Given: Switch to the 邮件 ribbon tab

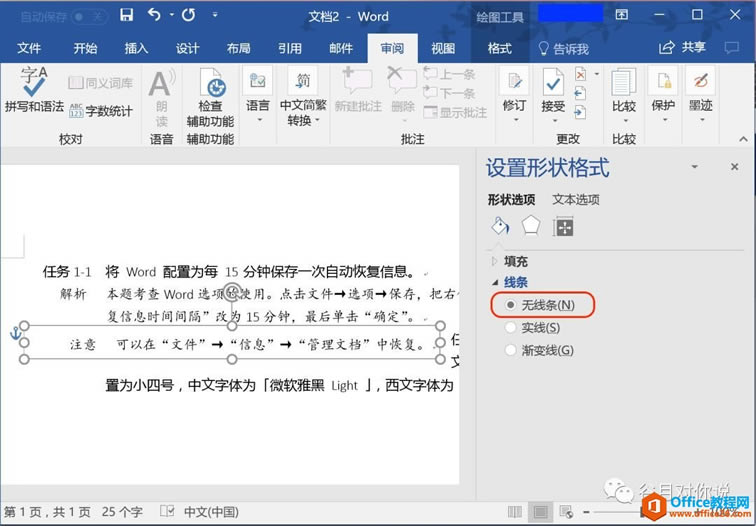Looking at the screenshot, I should pyautogui.click(x=341, y=48).
